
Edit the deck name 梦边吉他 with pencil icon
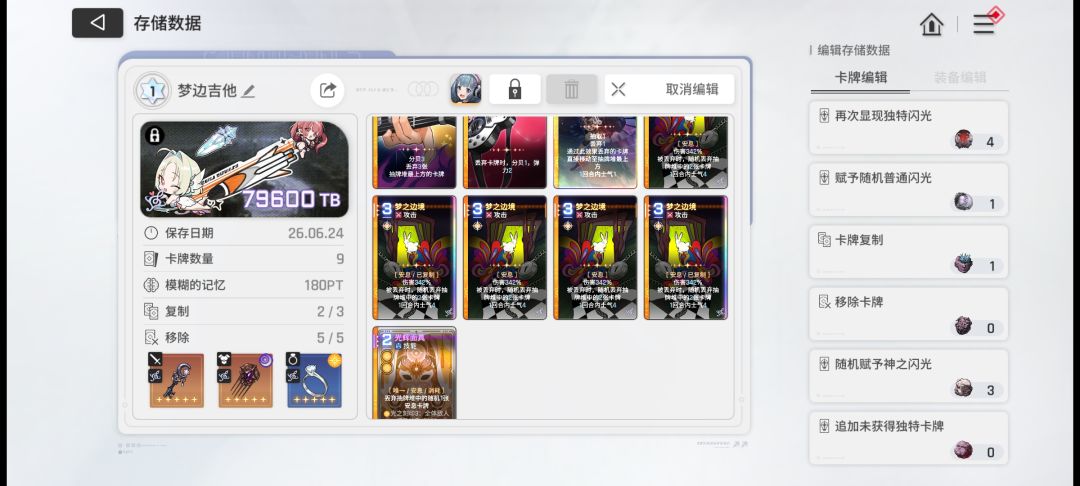click(248, 91)
